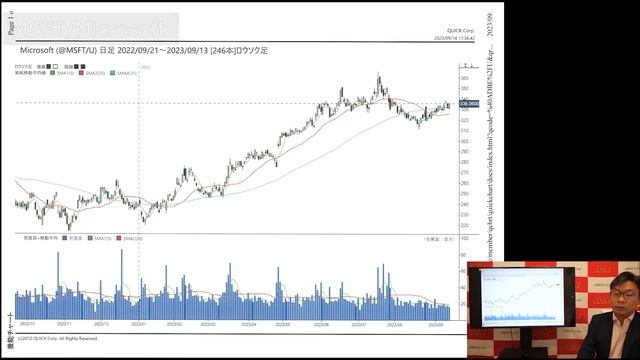This screenshot has width=640, height=360.
Task: Click the '250' price axis label
Action: (464, 194)
